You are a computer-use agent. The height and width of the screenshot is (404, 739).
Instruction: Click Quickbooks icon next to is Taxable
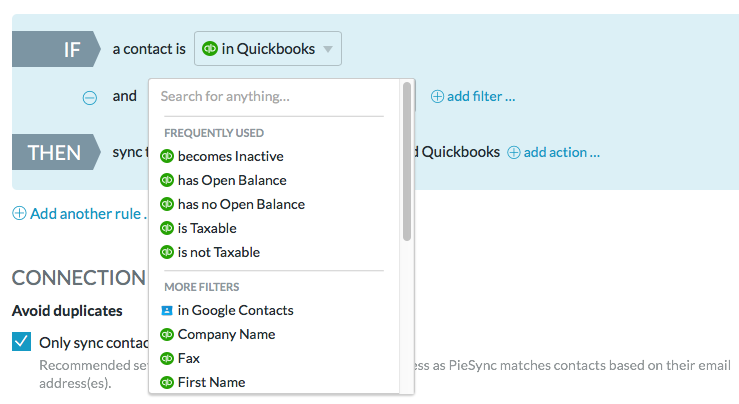pos(167,228)
